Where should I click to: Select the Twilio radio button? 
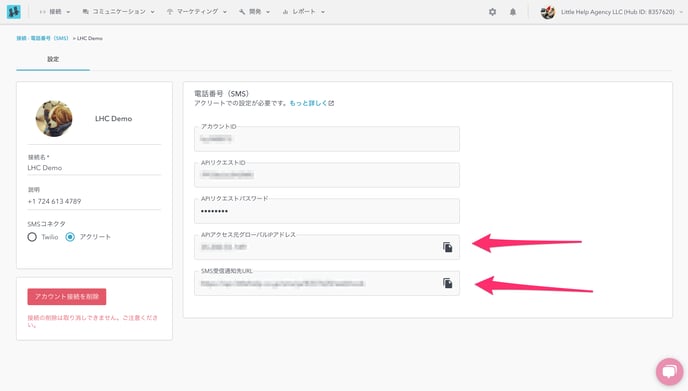click(32, 237)
